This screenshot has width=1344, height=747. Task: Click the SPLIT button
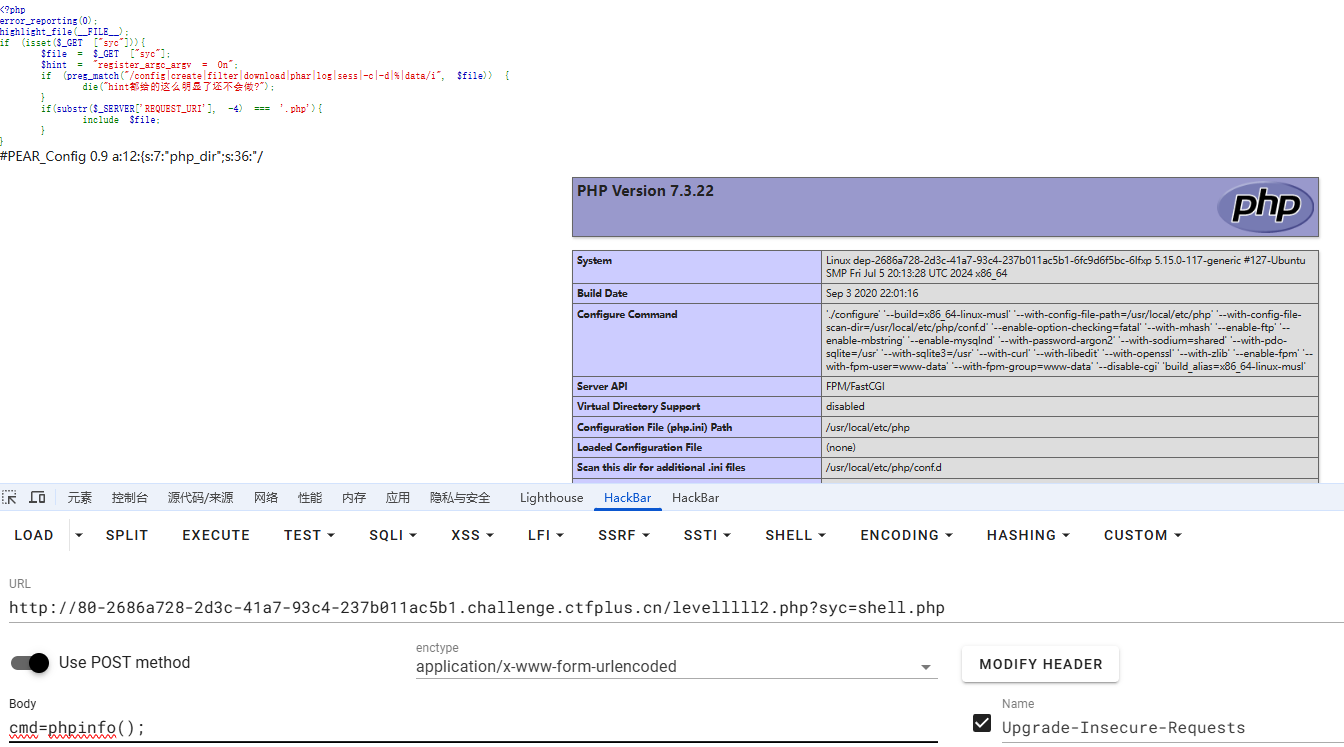[127, 535]
